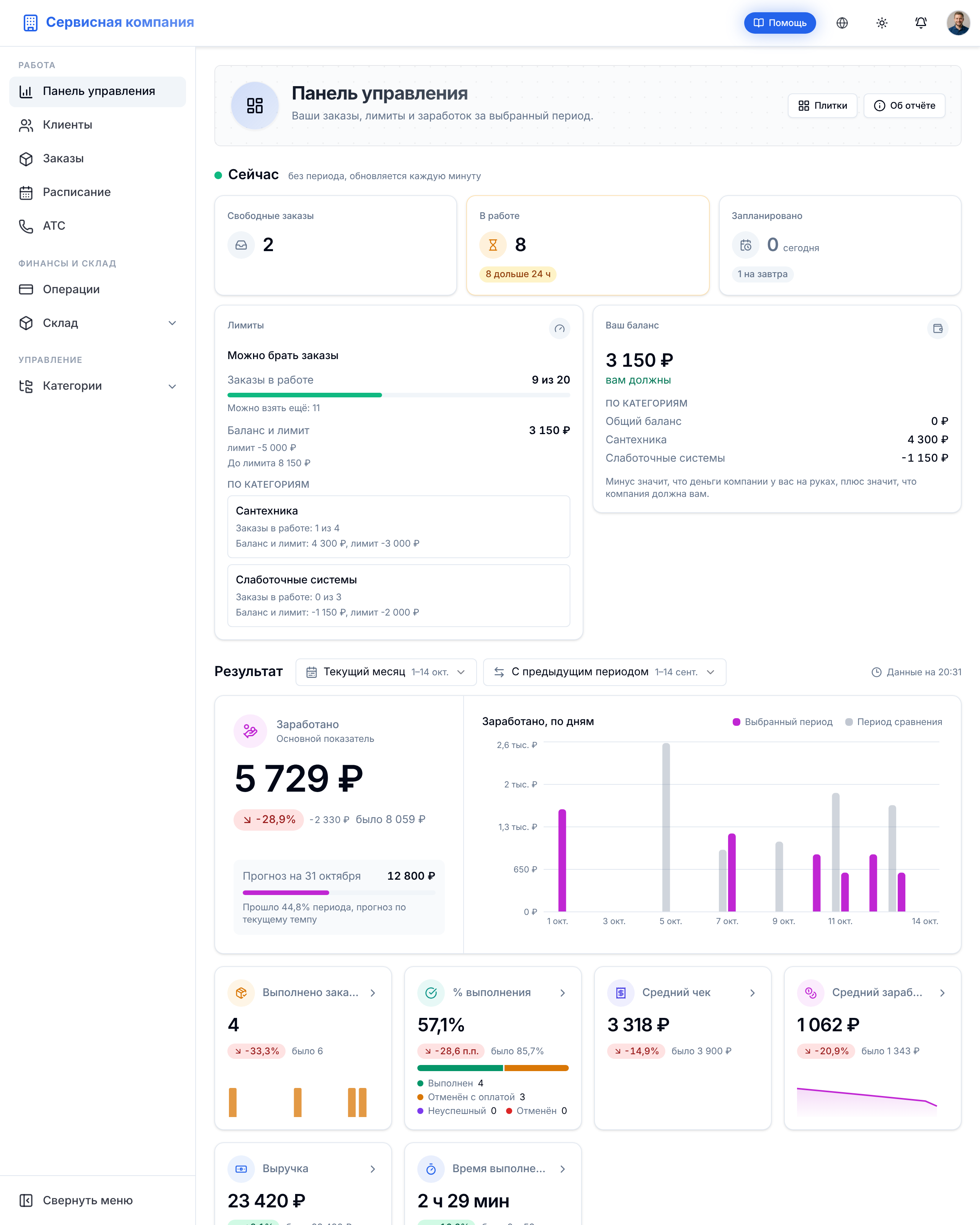Go to Клиенты section

[98, 125]
